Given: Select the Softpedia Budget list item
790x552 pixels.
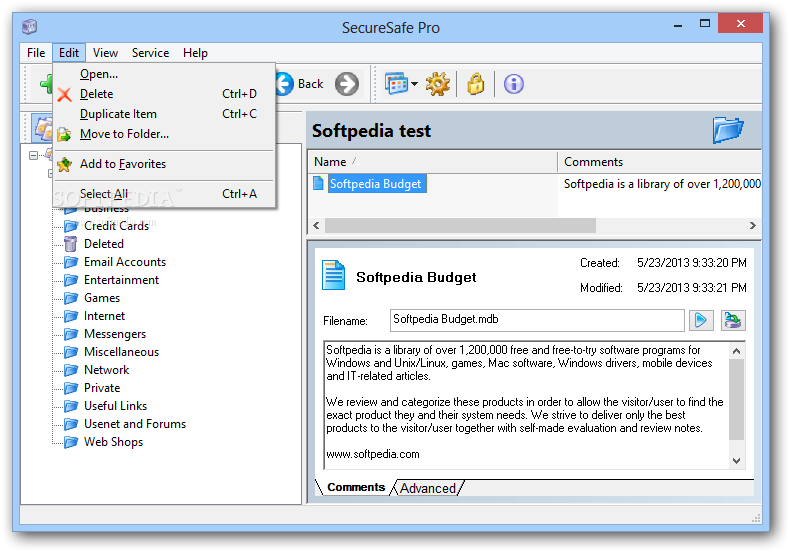Looking at the screenshot, I should point(375,184).
